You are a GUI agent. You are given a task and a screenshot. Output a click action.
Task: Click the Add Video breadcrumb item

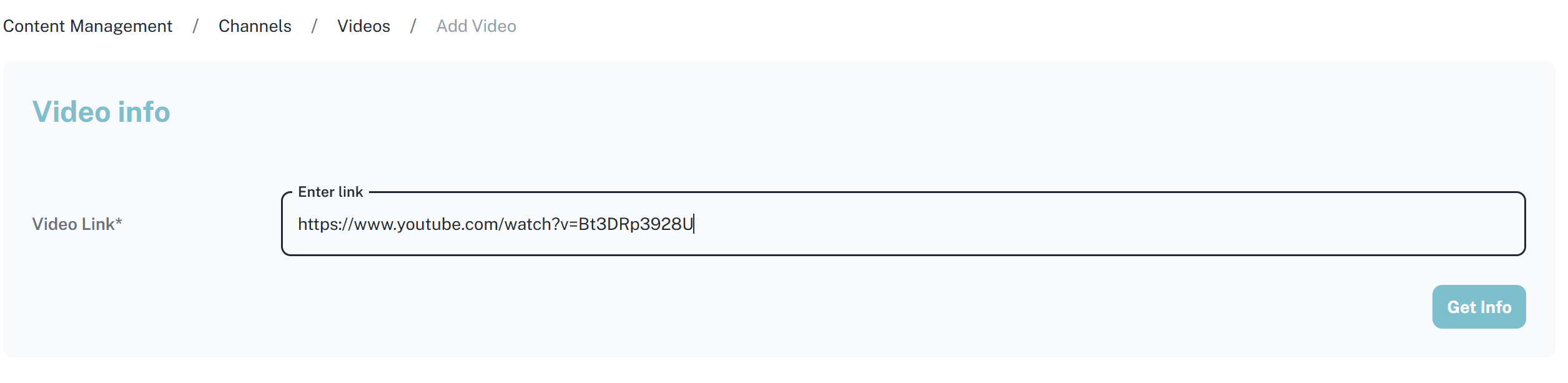click(476, 26)
